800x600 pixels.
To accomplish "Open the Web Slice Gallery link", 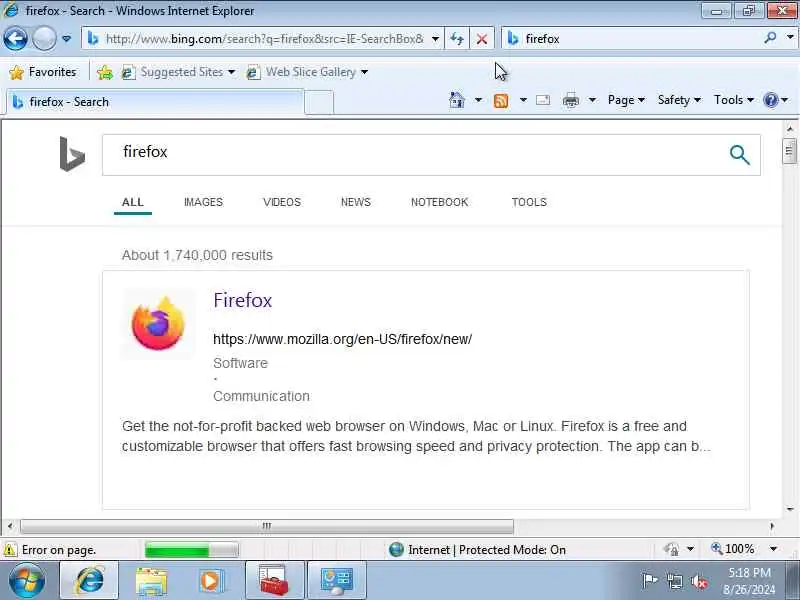I will (307, 72).
